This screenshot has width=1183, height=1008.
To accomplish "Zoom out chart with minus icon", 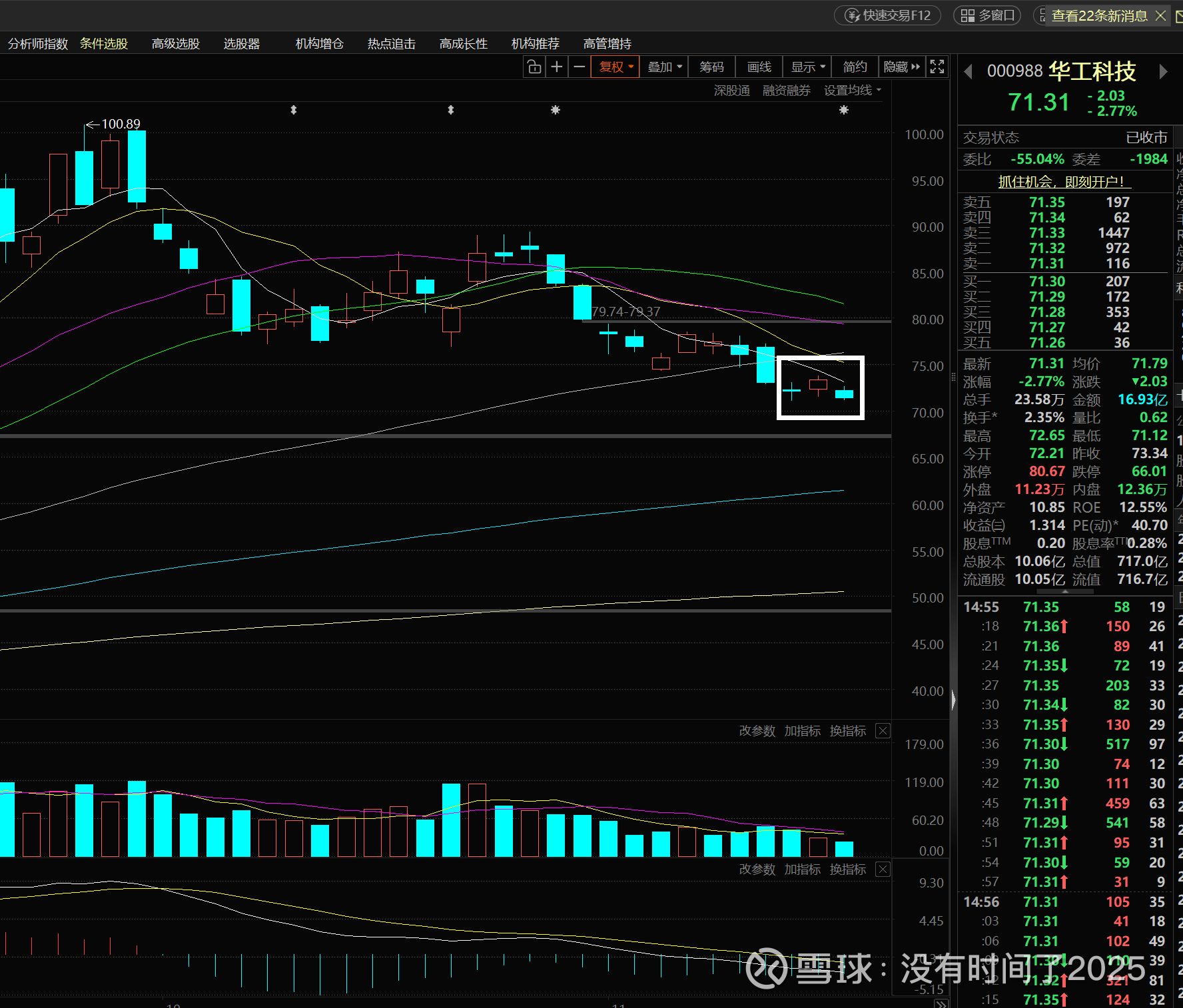I will [x=580, y=67].
